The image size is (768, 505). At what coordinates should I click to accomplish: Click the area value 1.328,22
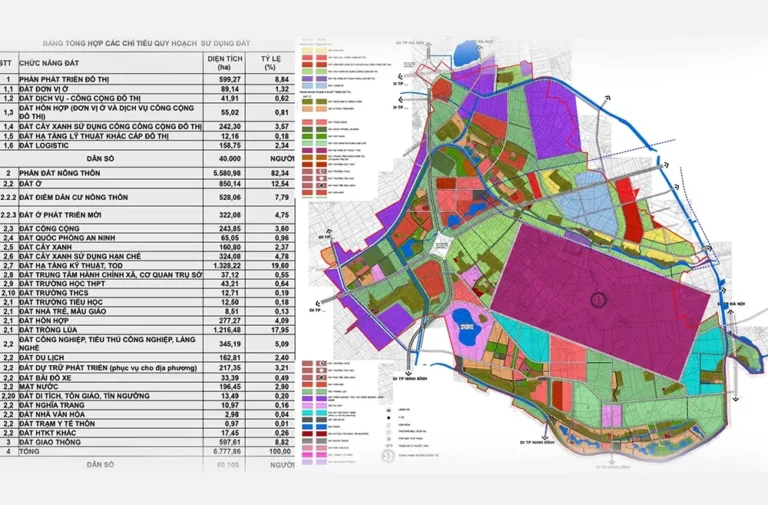coord(227,265)
